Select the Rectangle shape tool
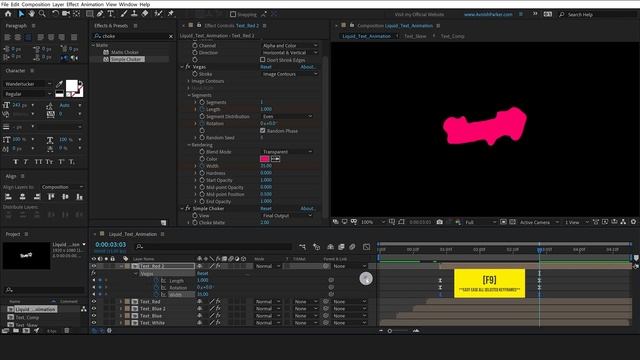The image size is (640, 360). point(89,14)
